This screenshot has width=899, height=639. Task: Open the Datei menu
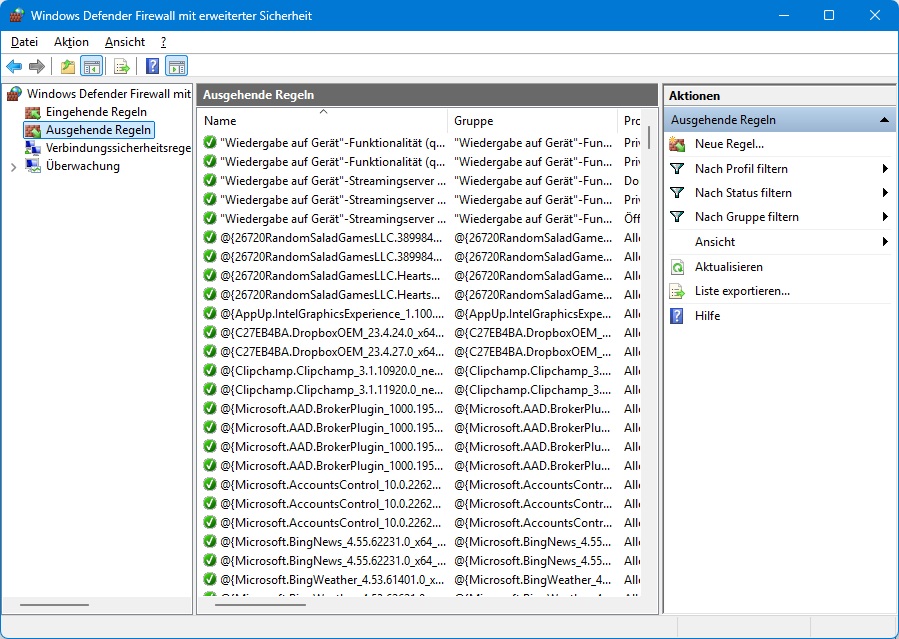point(24,42)
